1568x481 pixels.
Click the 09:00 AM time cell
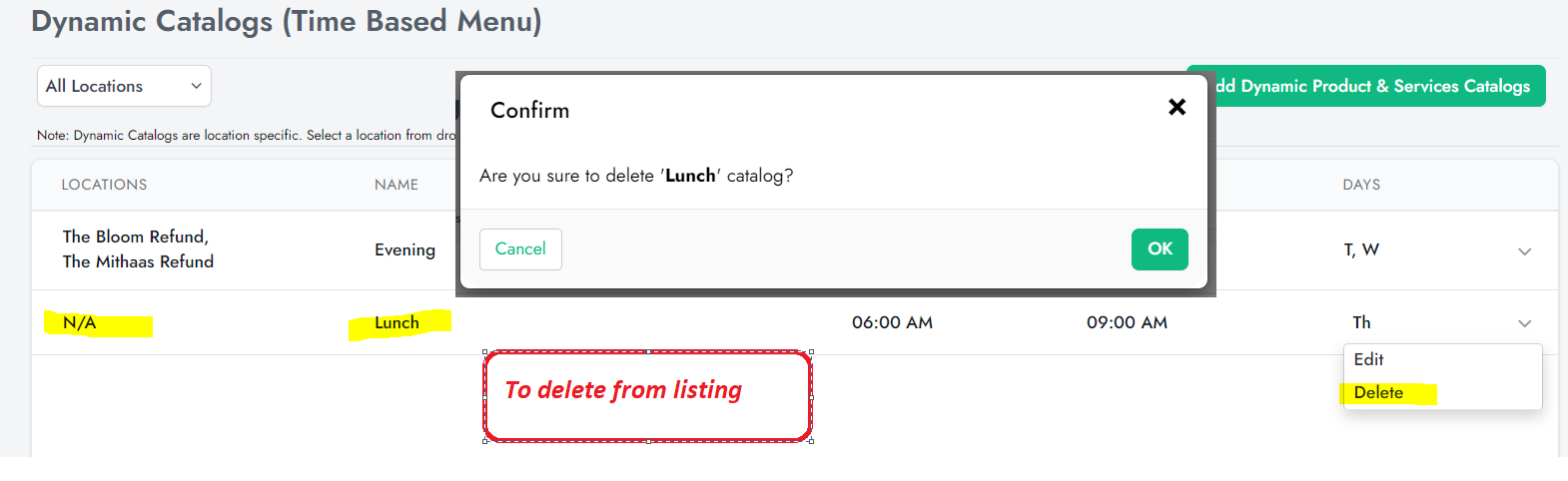coord(1127,322)
